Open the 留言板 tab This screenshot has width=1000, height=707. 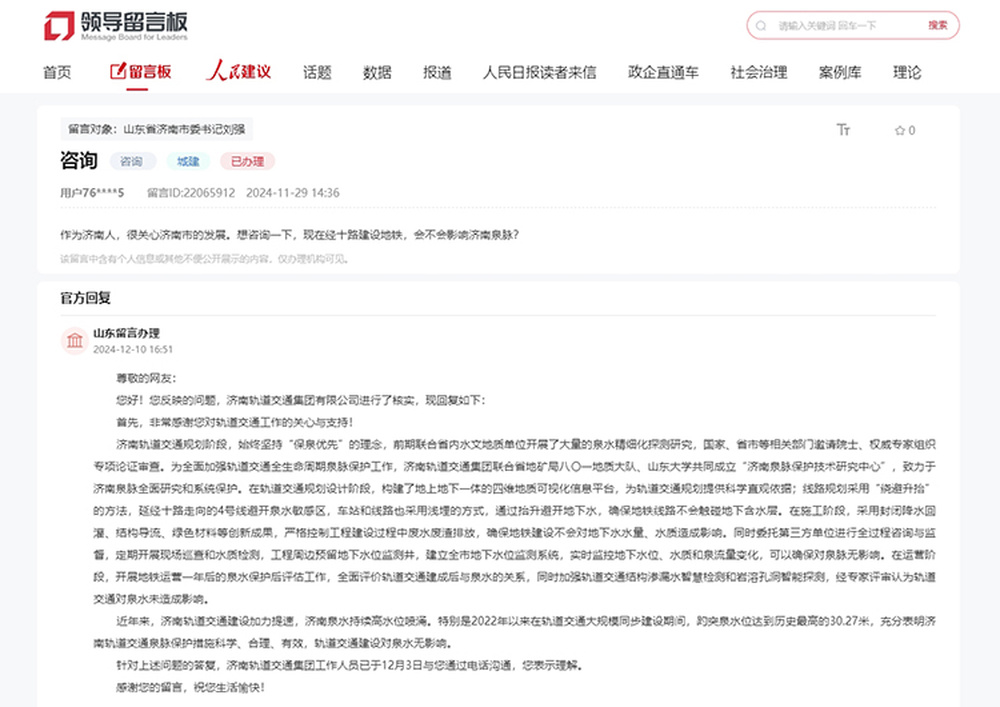point(140,72)
